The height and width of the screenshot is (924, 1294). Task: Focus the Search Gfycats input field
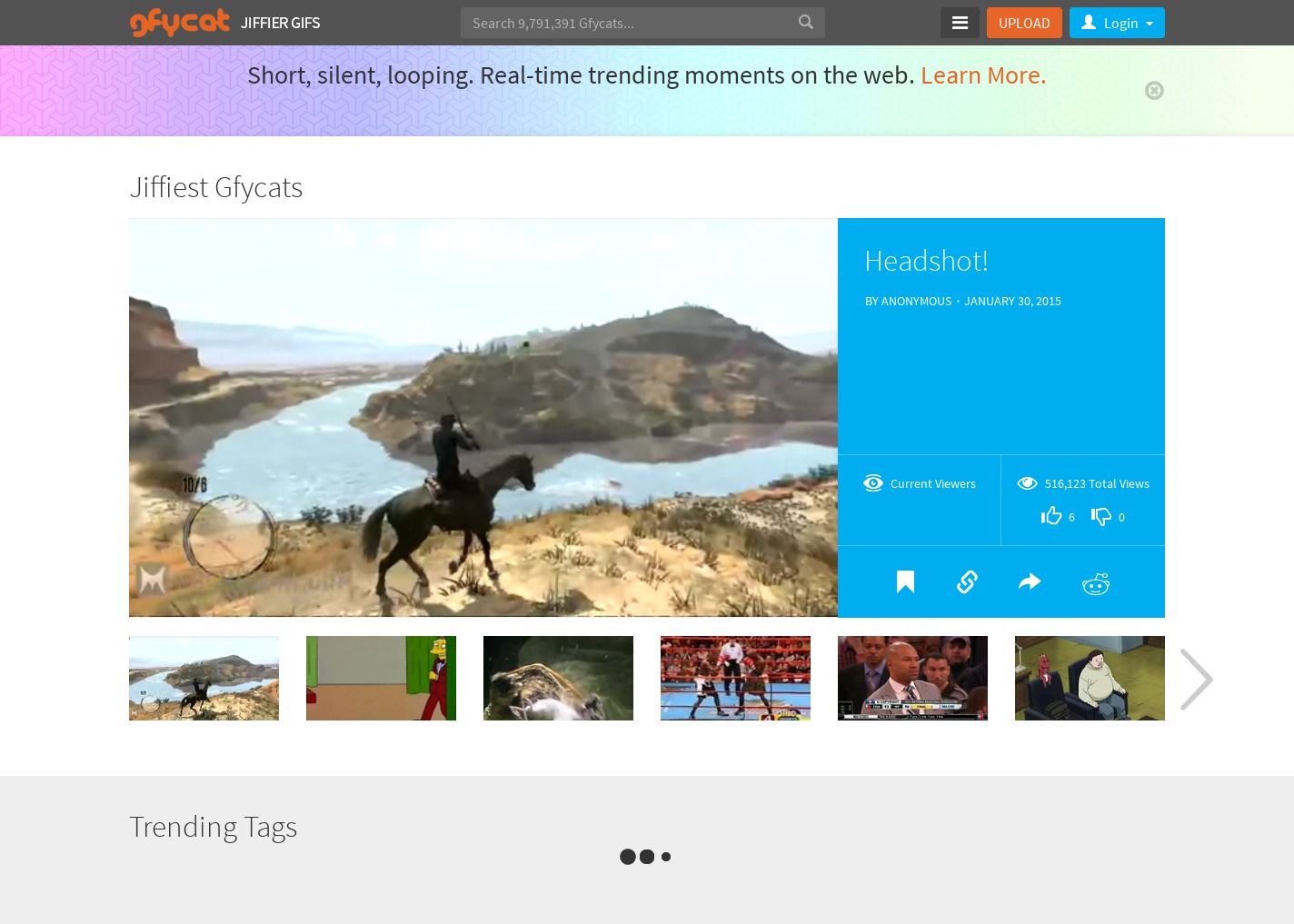pyautogui.click(x=627, y=23)
